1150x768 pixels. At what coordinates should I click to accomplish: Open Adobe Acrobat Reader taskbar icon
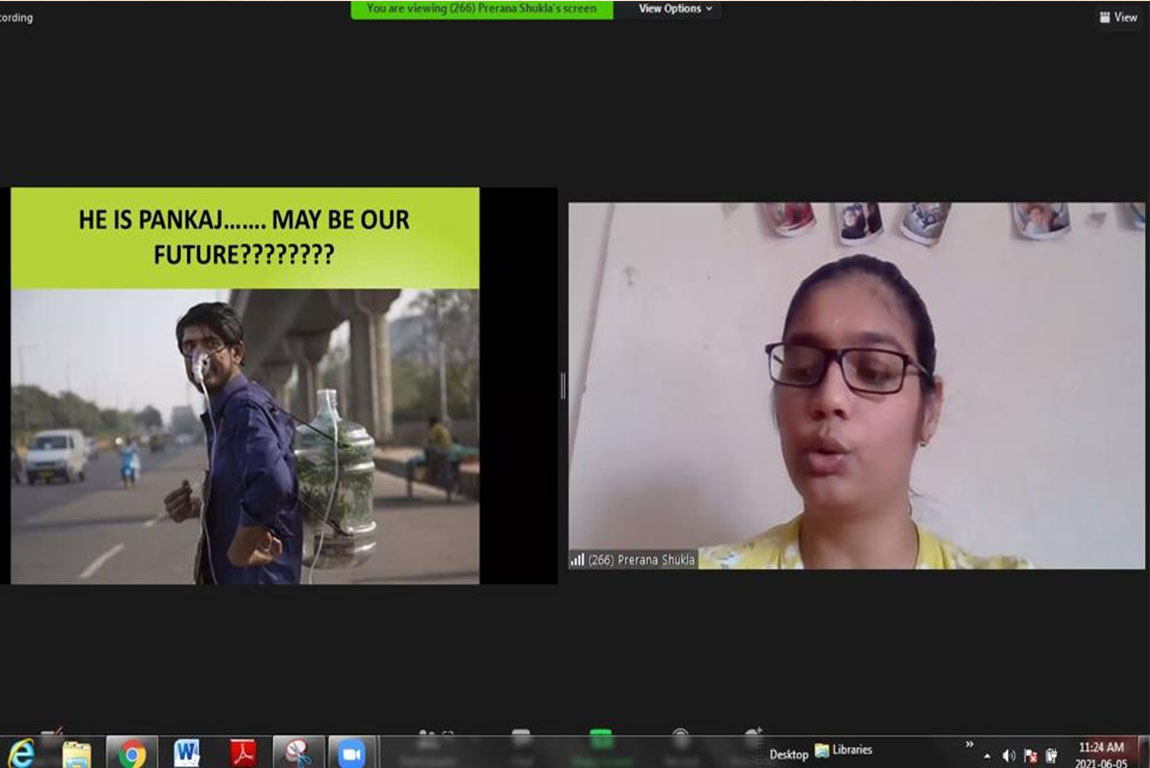[x=243, y=753]
